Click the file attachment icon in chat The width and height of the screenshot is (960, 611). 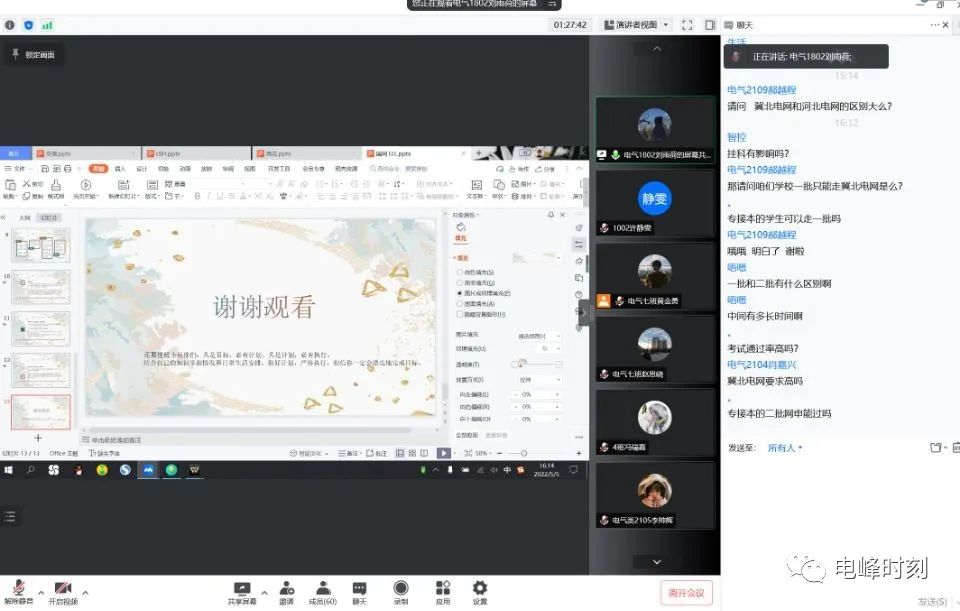[936, 448]
